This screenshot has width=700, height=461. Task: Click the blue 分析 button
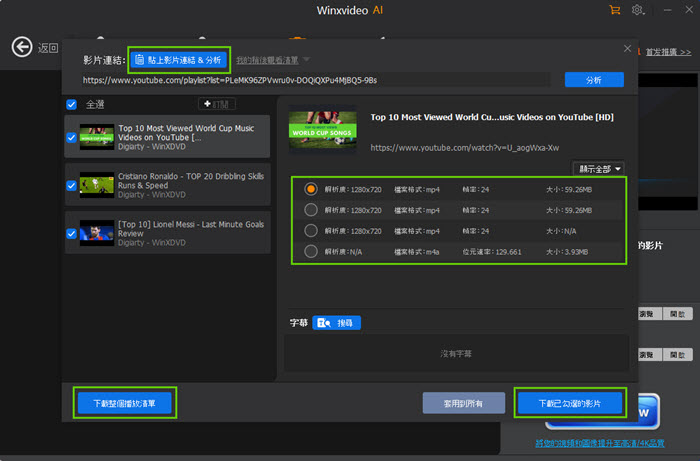(594, 80)
